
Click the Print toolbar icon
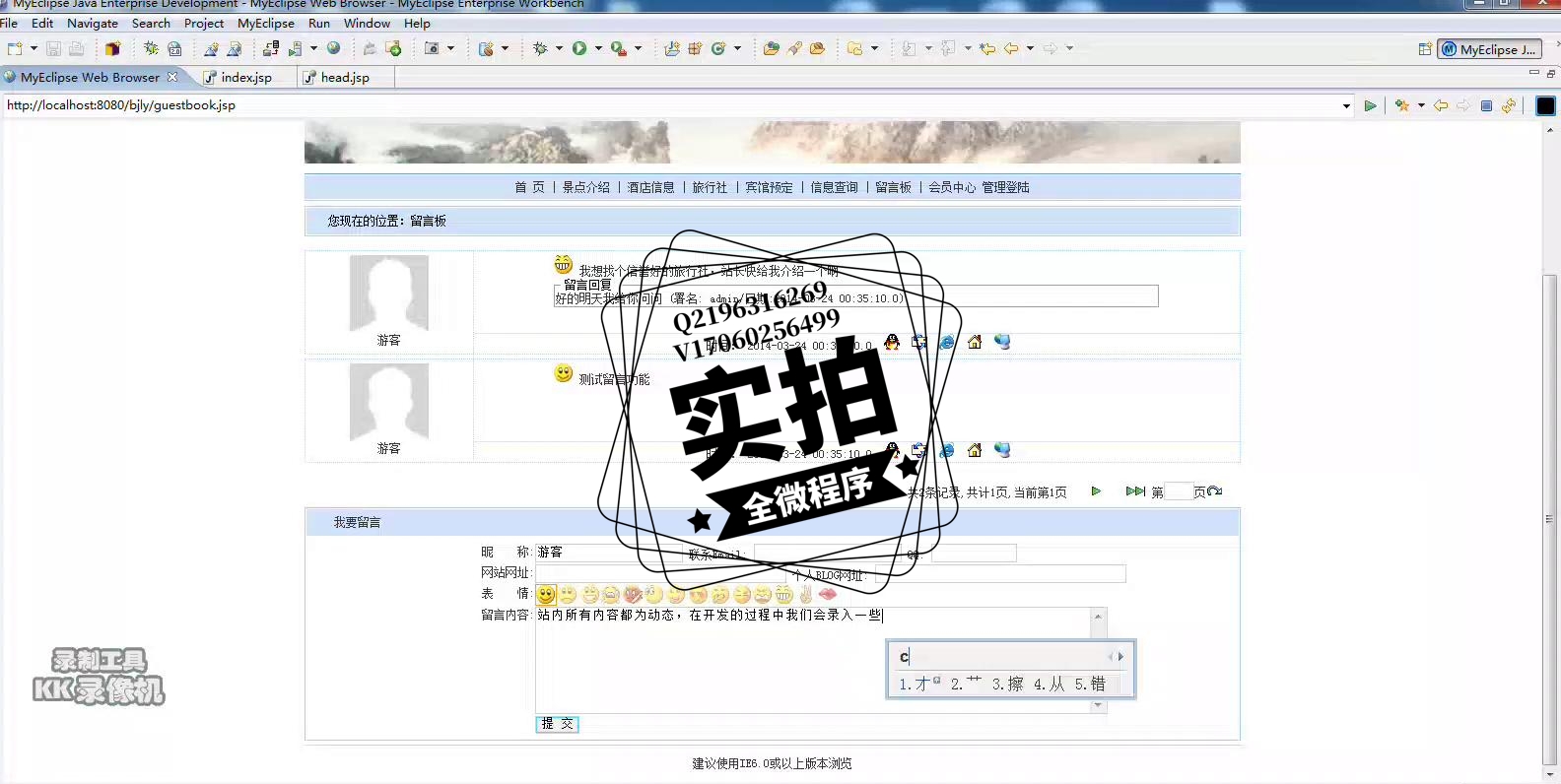(x=76, y=48)
